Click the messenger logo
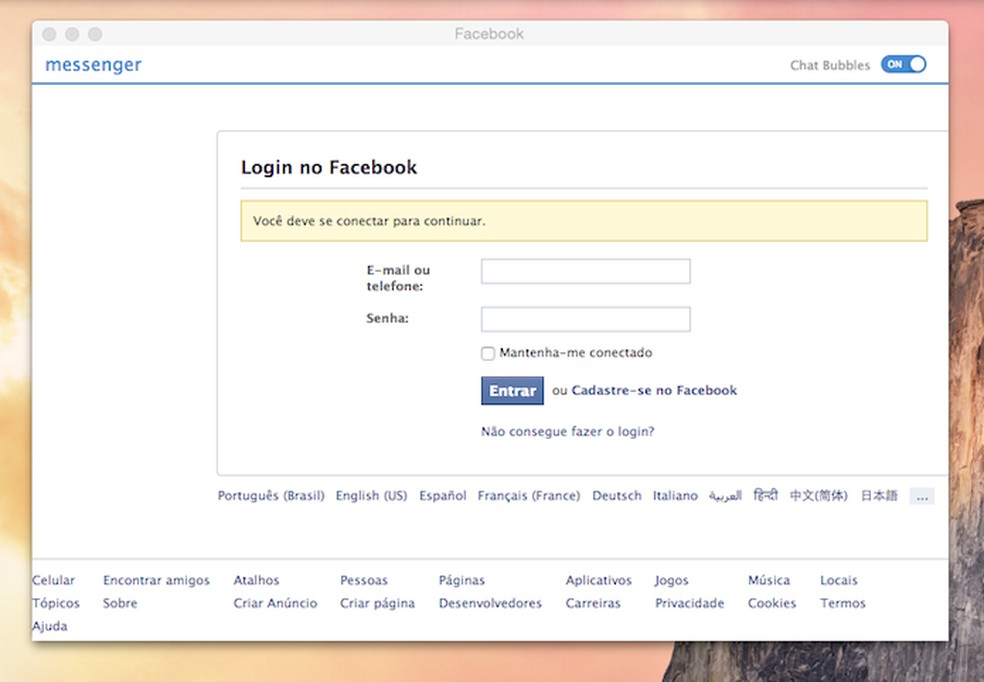 (92, 64)
